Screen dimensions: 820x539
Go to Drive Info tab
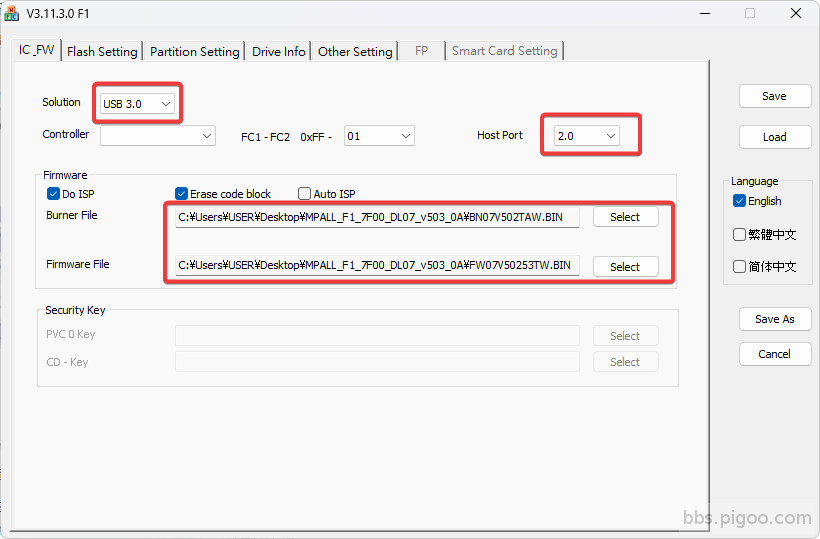pos(279,51)
